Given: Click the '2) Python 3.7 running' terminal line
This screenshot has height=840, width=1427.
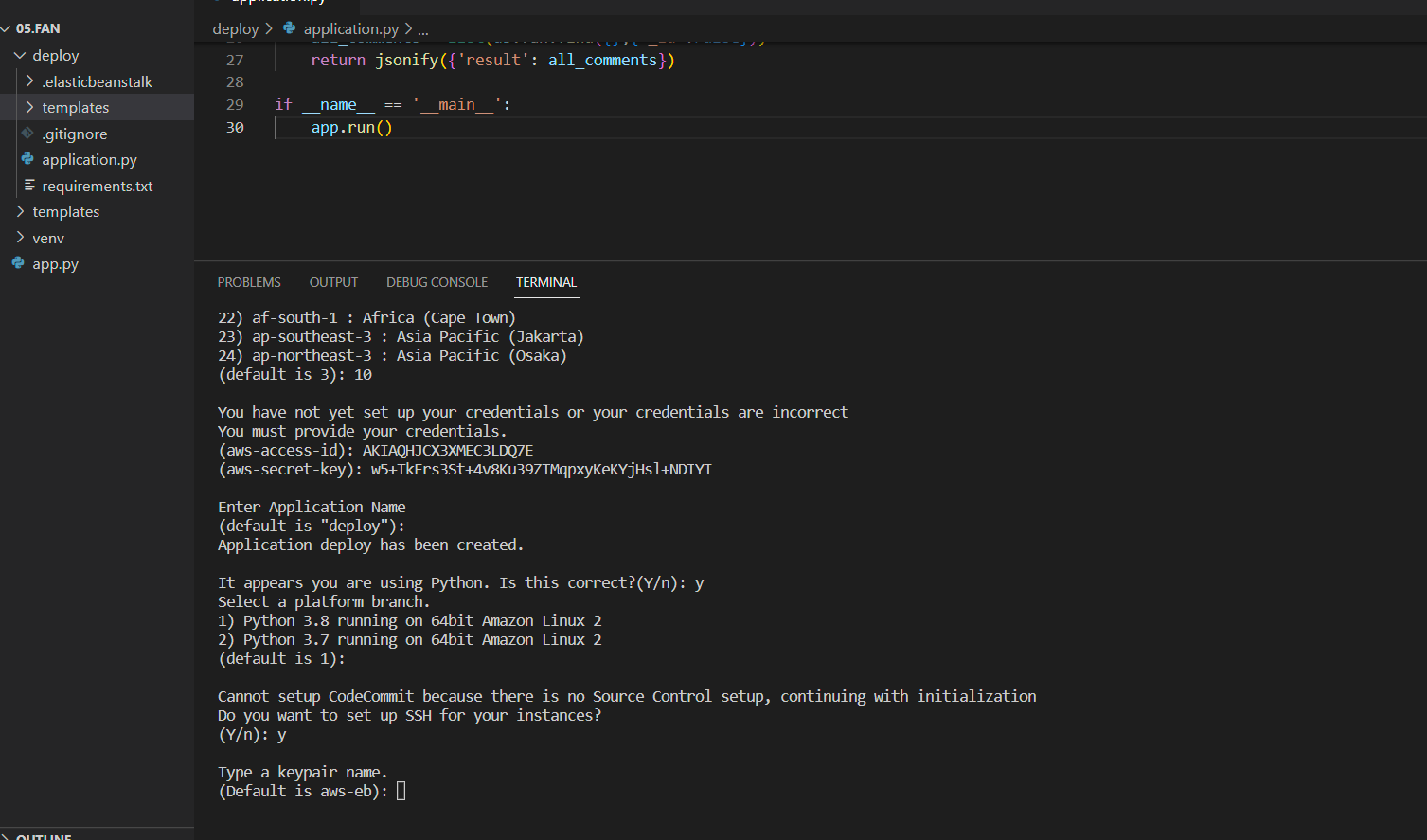Looking at the screenshot, I should pos(410,639).
